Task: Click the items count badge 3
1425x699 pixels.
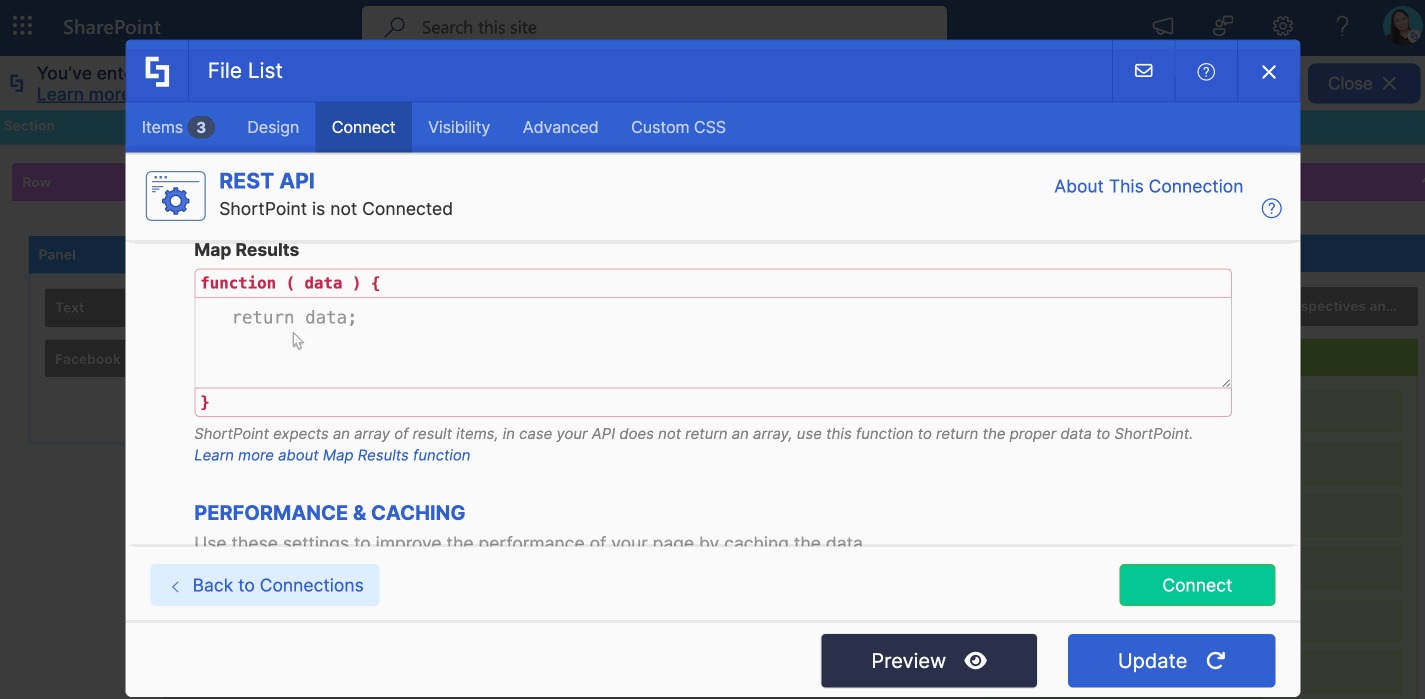Action: tap(201, 127)
